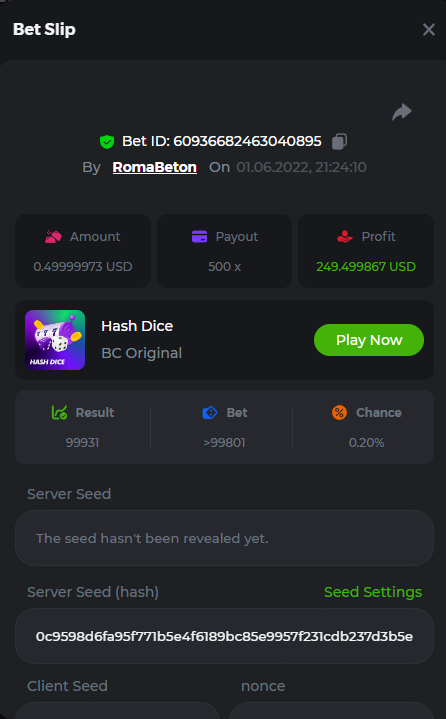
Task: Click the Play Now button
Action: click(x=369, y=340)
